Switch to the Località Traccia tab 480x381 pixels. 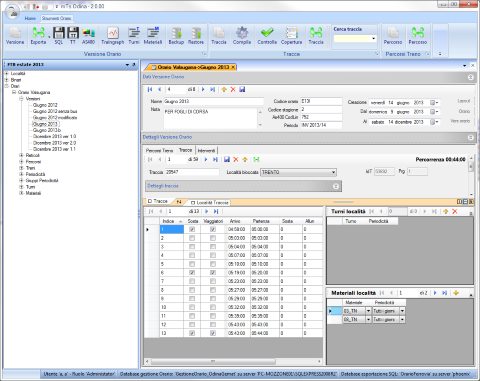pos(210,202)
